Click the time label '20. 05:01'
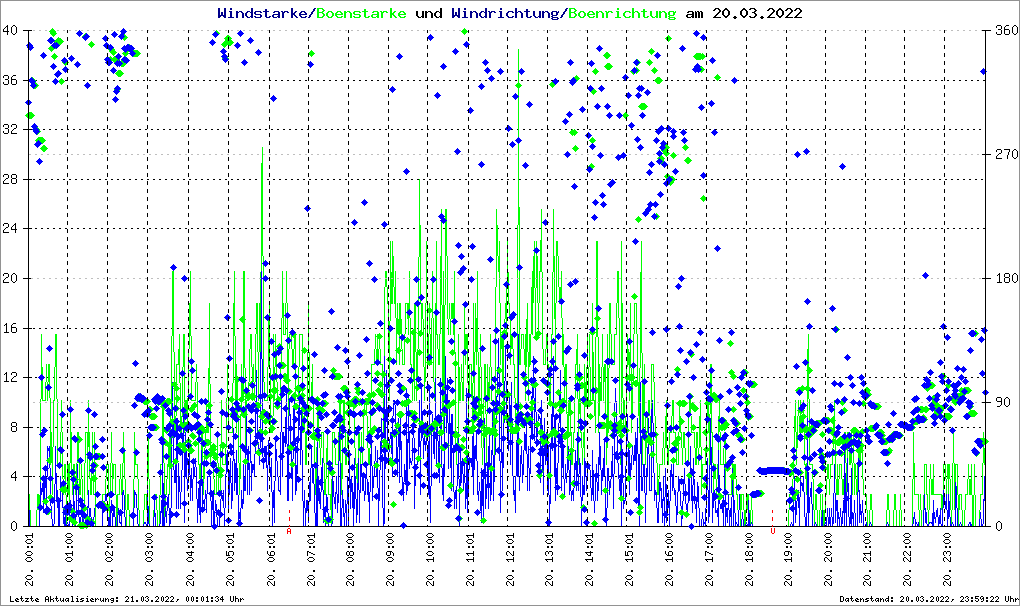Viewport: 1020px width, 606px height. [x=230, y=559]
